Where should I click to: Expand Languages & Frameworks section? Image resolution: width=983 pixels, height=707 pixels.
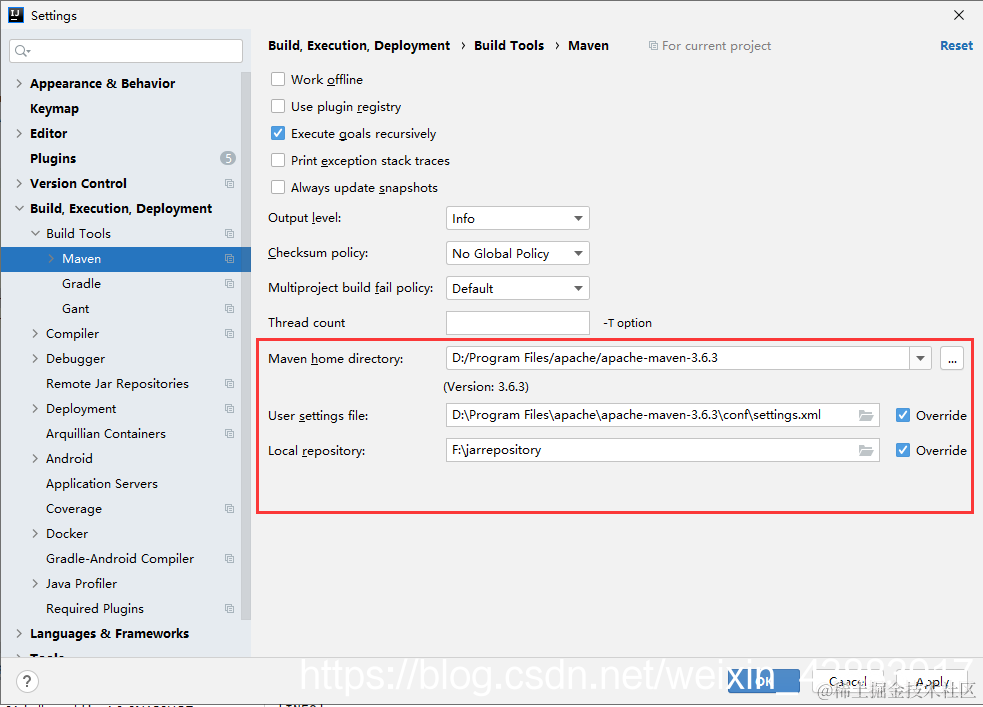coord(19,634)
